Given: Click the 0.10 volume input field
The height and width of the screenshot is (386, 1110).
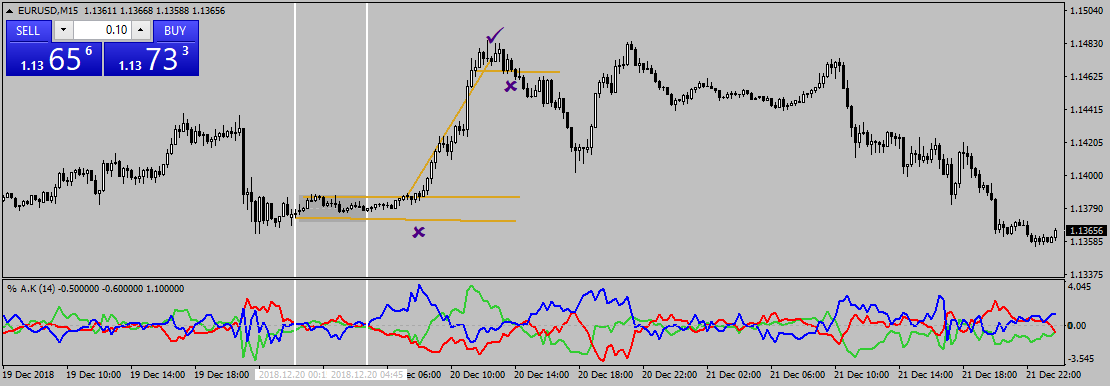Looking at the screenshot, I should (x=102, y=30).
